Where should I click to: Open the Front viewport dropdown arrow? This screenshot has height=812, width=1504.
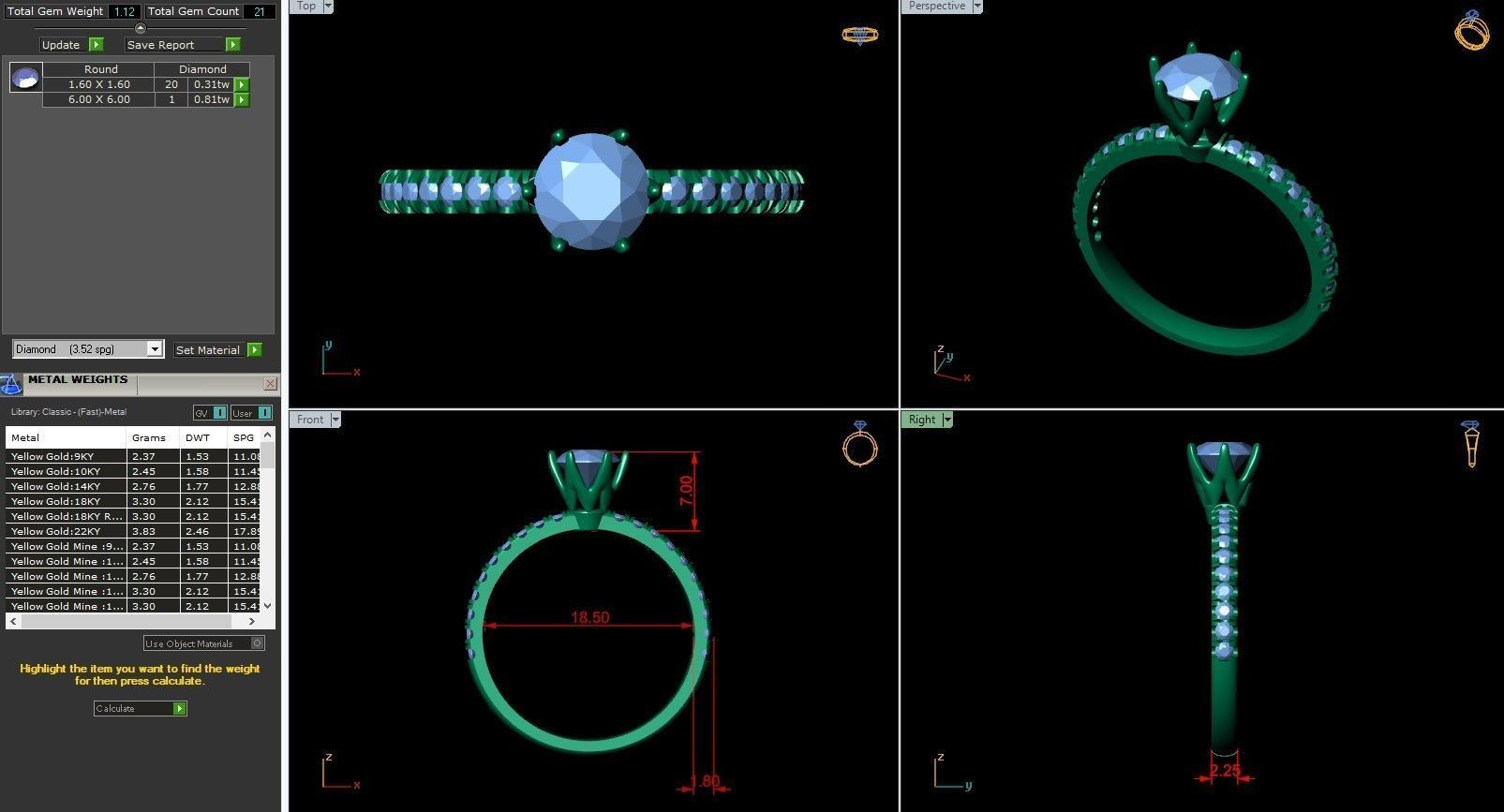[335, 420]
